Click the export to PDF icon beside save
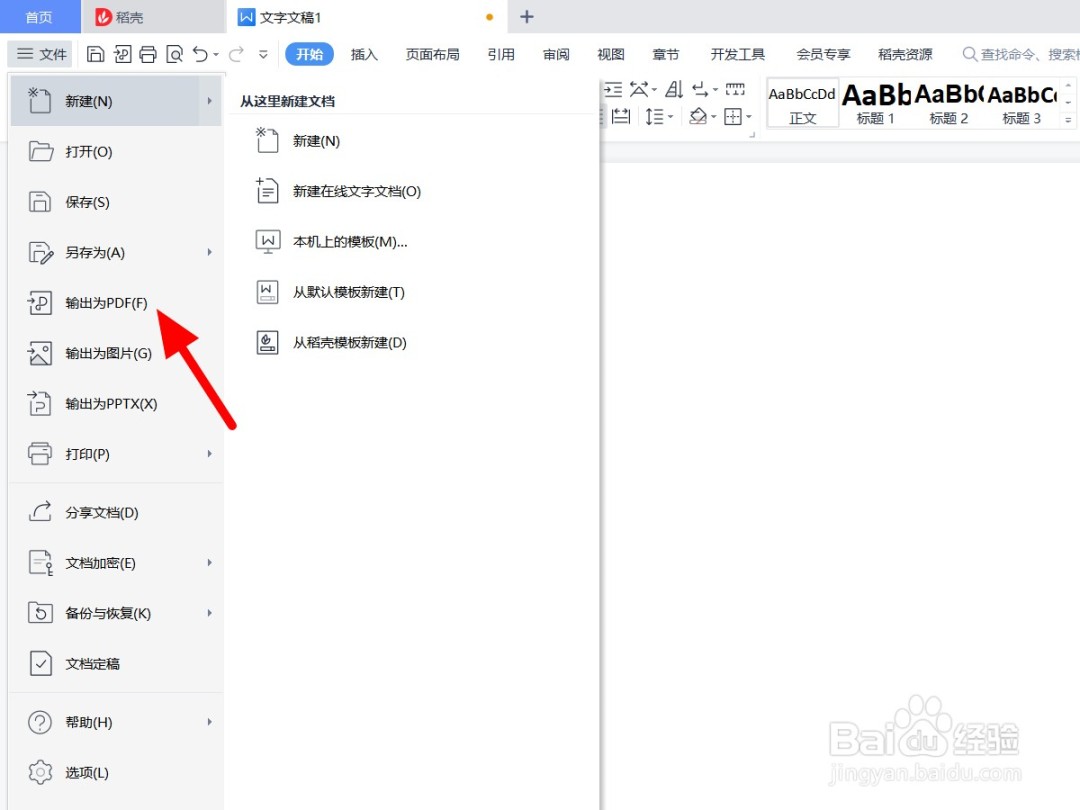1080x810 pixels. point(122,54)
